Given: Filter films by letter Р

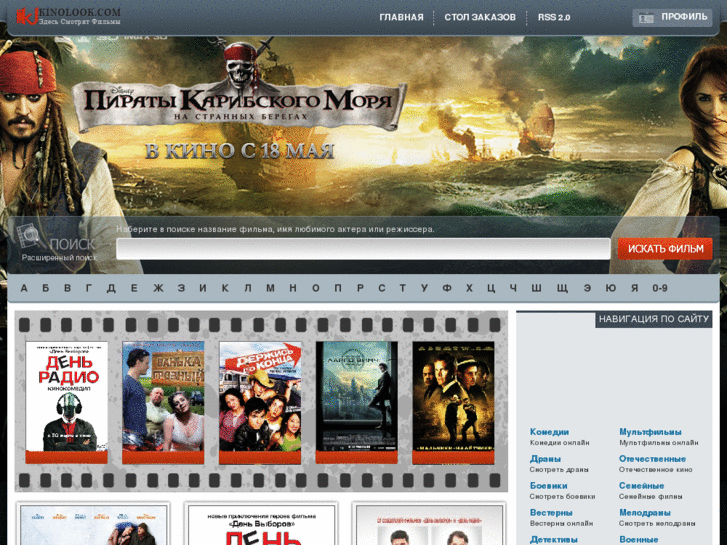Looking at the screenshot, I should 360,289.
